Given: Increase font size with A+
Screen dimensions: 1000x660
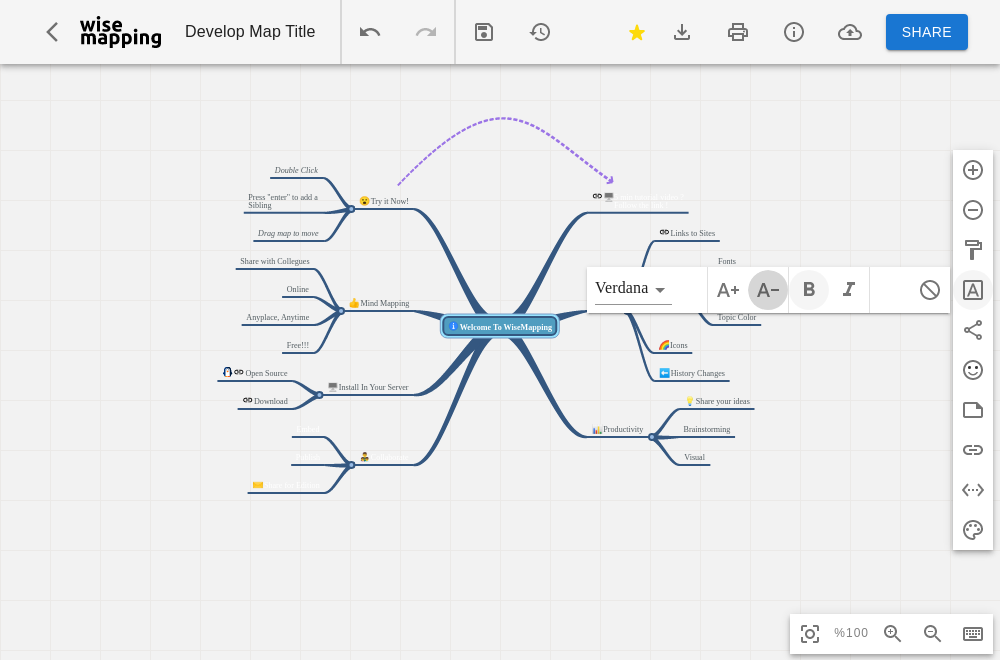Looking at the screenshot, I should 728,290.
